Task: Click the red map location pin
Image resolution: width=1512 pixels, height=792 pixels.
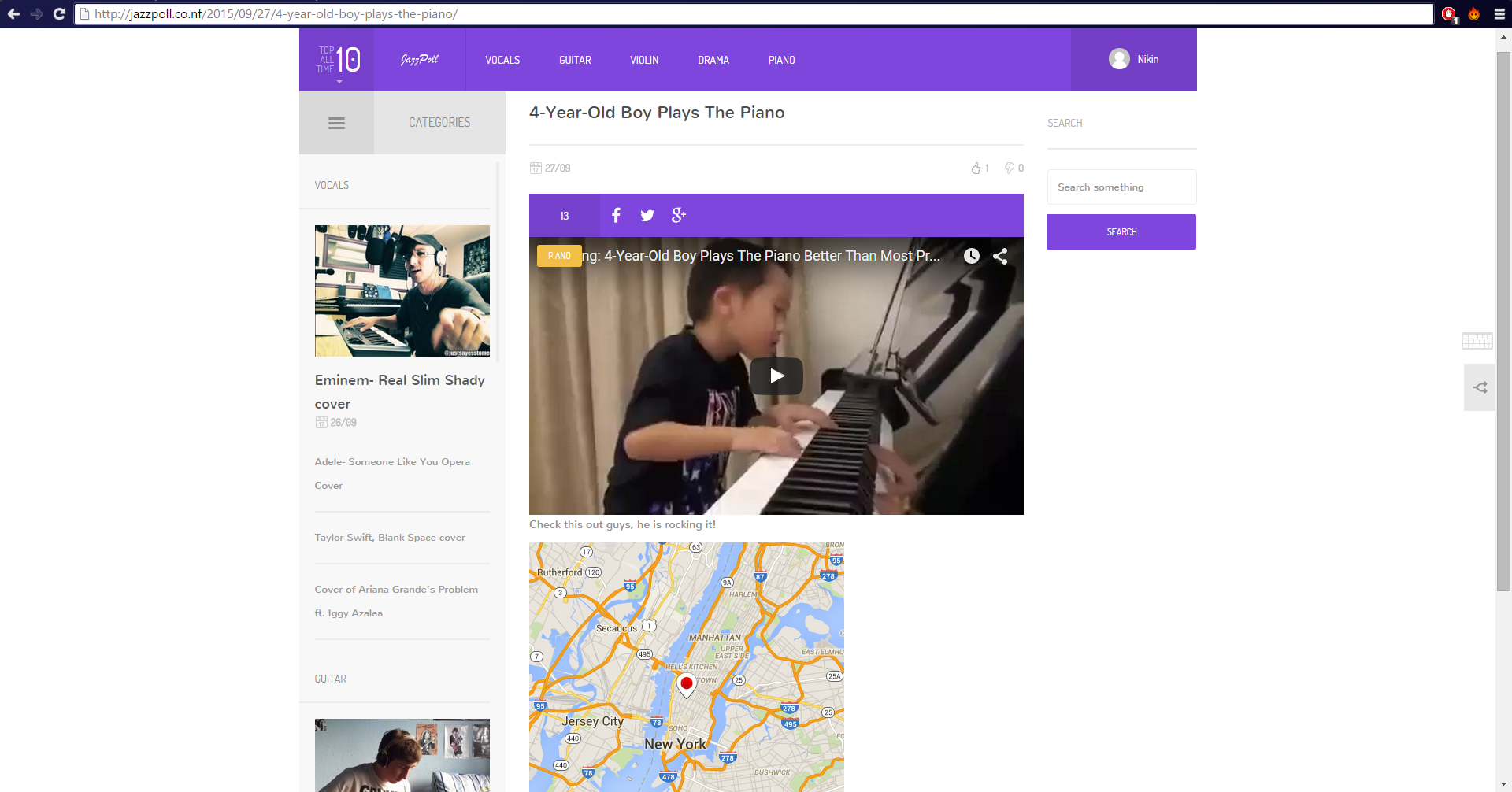Action: [x=687, y=686]
